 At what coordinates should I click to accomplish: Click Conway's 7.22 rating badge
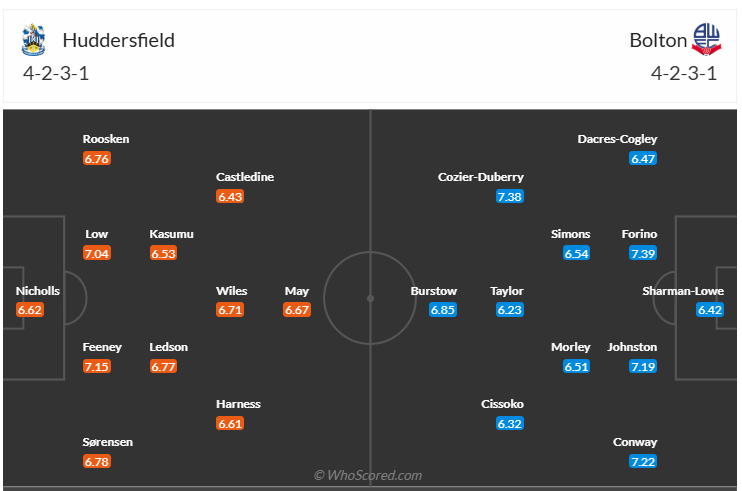click(x=643, y=461)
